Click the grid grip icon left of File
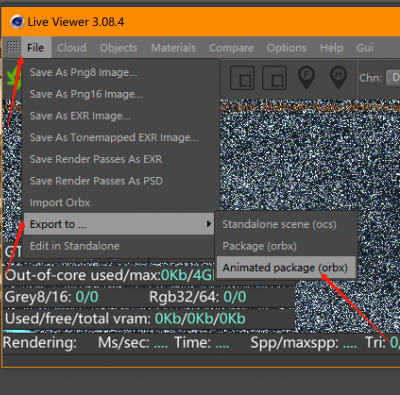400x395 pixels. click(13, 47)
